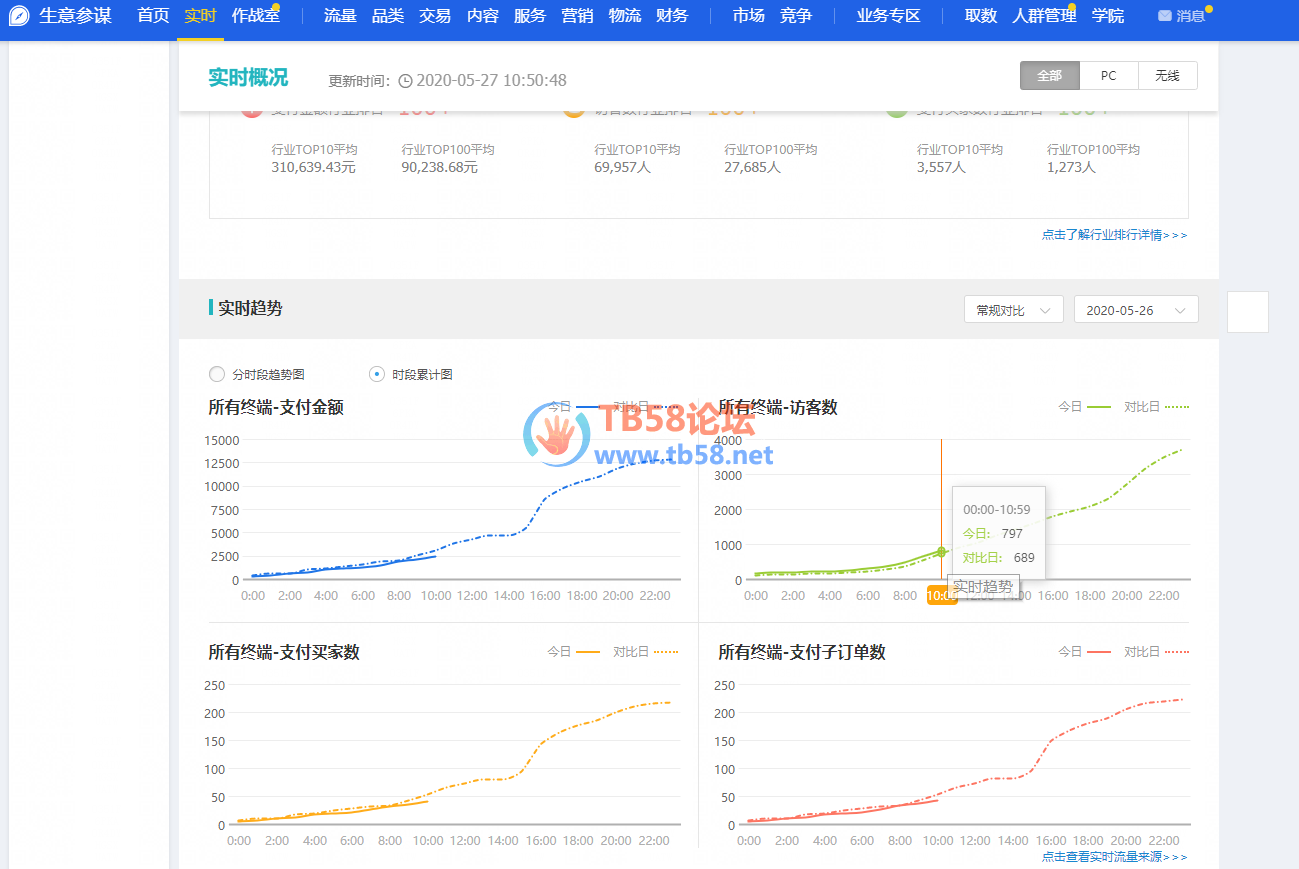Open the 2020-05-26 date dropdown

pos(1135,310)
